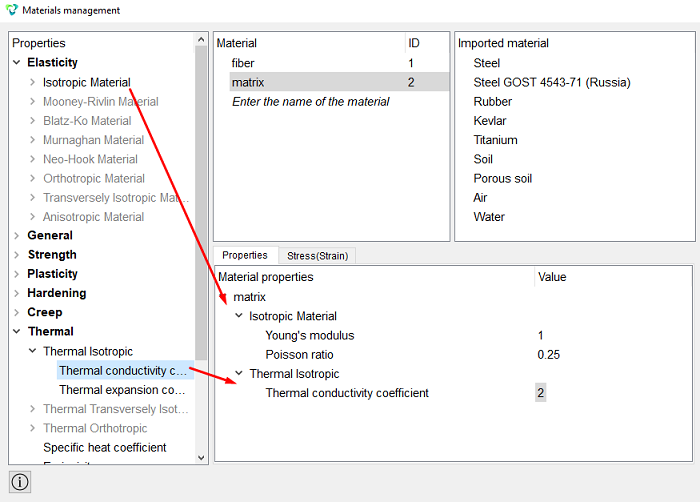Click 'Enter the name of the material' field
Image resolution: width=700 pixels, height=502 pixels.
(x=311, y=102)
